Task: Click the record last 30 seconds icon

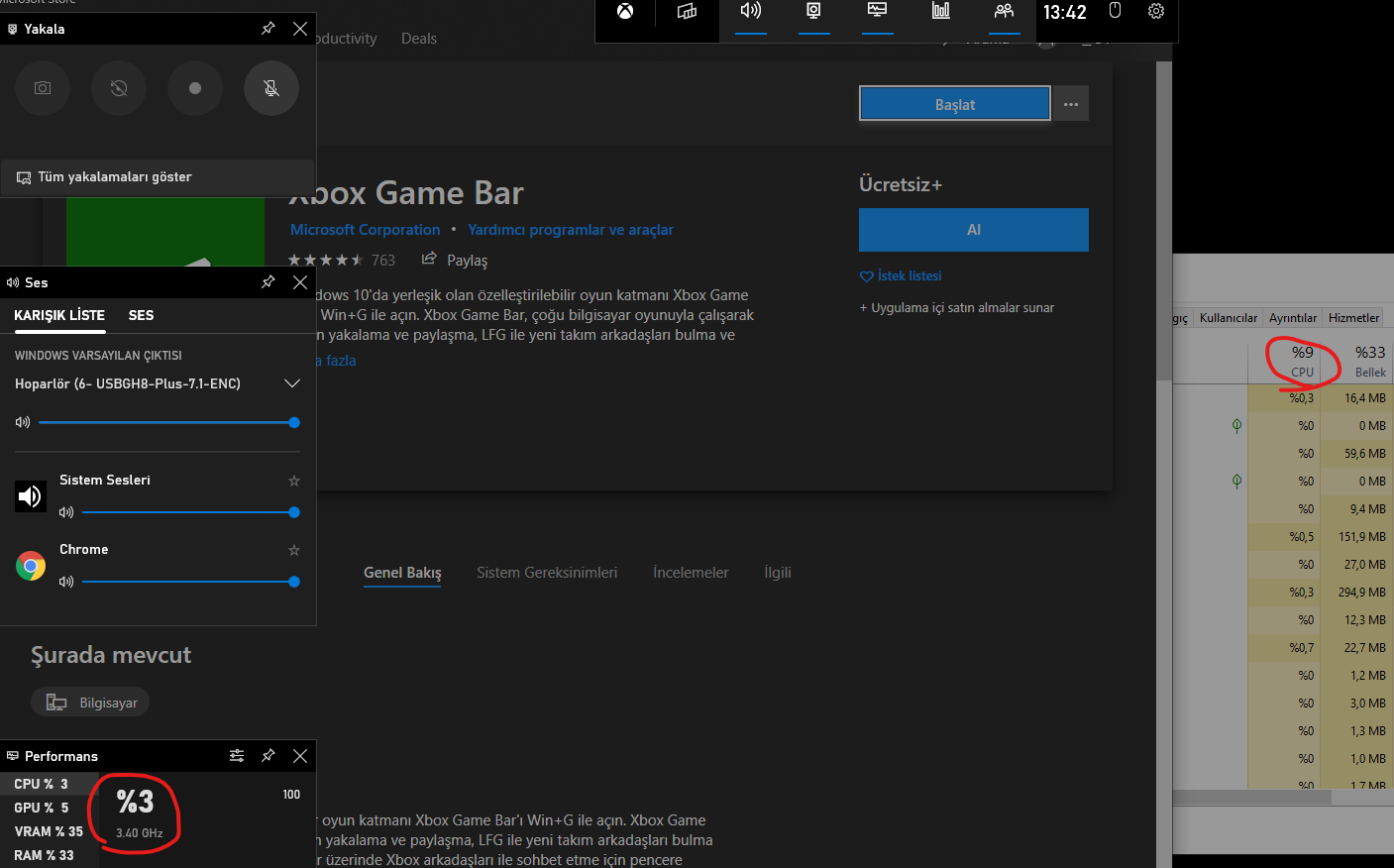Action: pyautogui.click(x=119, y=88)
